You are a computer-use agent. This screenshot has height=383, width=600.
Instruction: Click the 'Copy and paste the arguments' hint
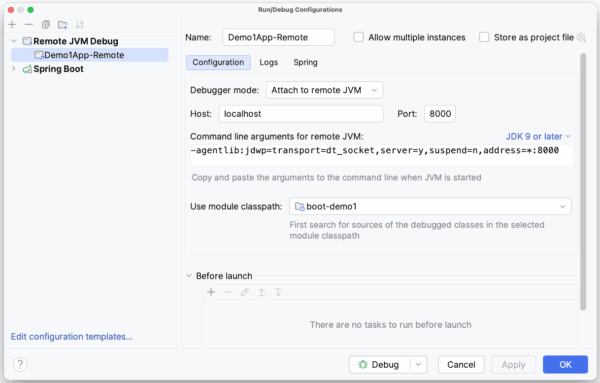click(336, 178)
